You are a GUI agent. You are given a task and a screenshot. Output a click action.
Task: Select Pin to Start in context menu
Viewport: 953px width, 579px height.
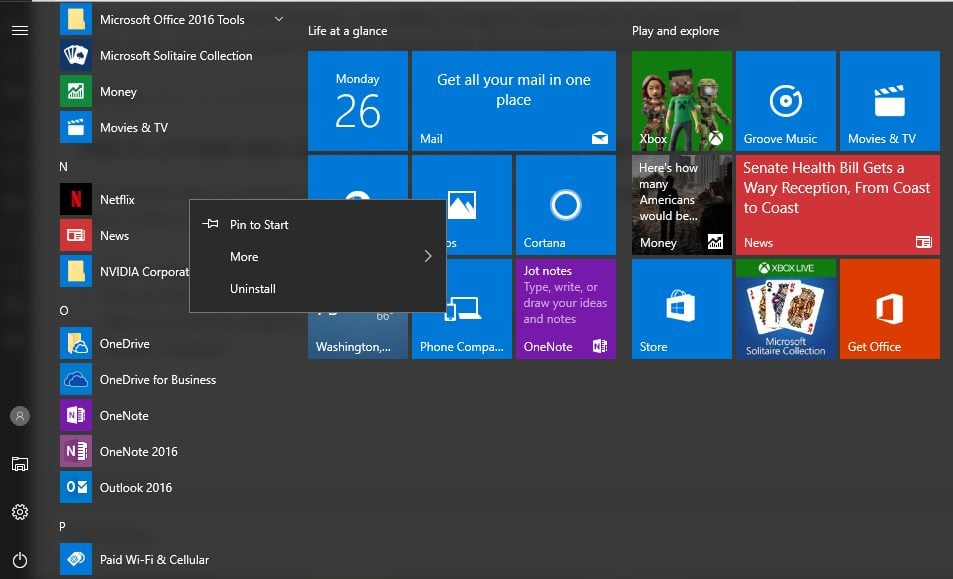tap(318, 225)
